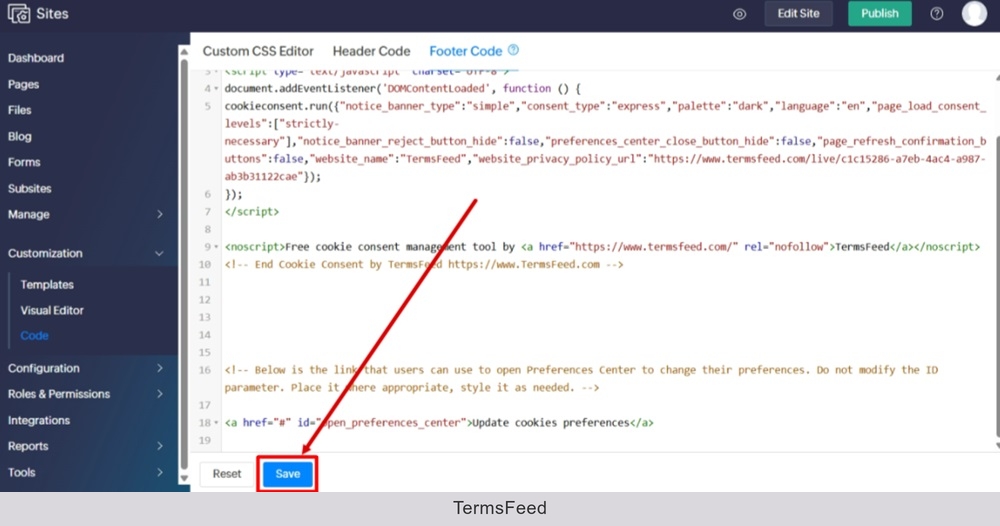Collapse the Customization section chevron

point(159,254)
